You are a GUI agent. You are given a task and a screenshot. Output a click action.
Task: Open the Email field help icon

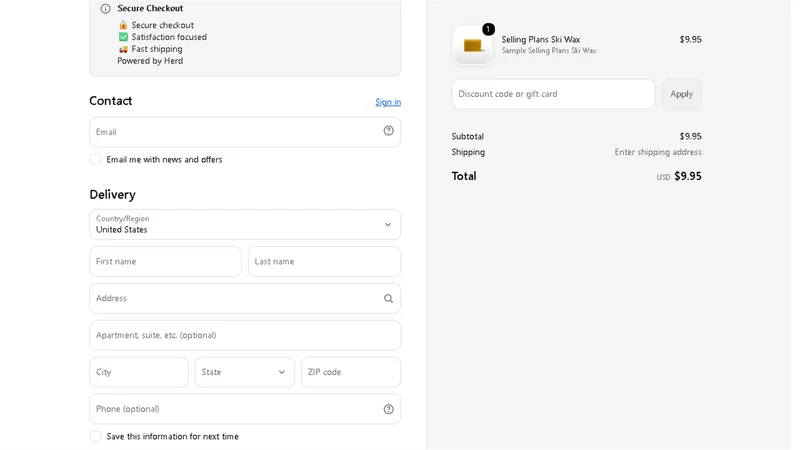point(388,131)
